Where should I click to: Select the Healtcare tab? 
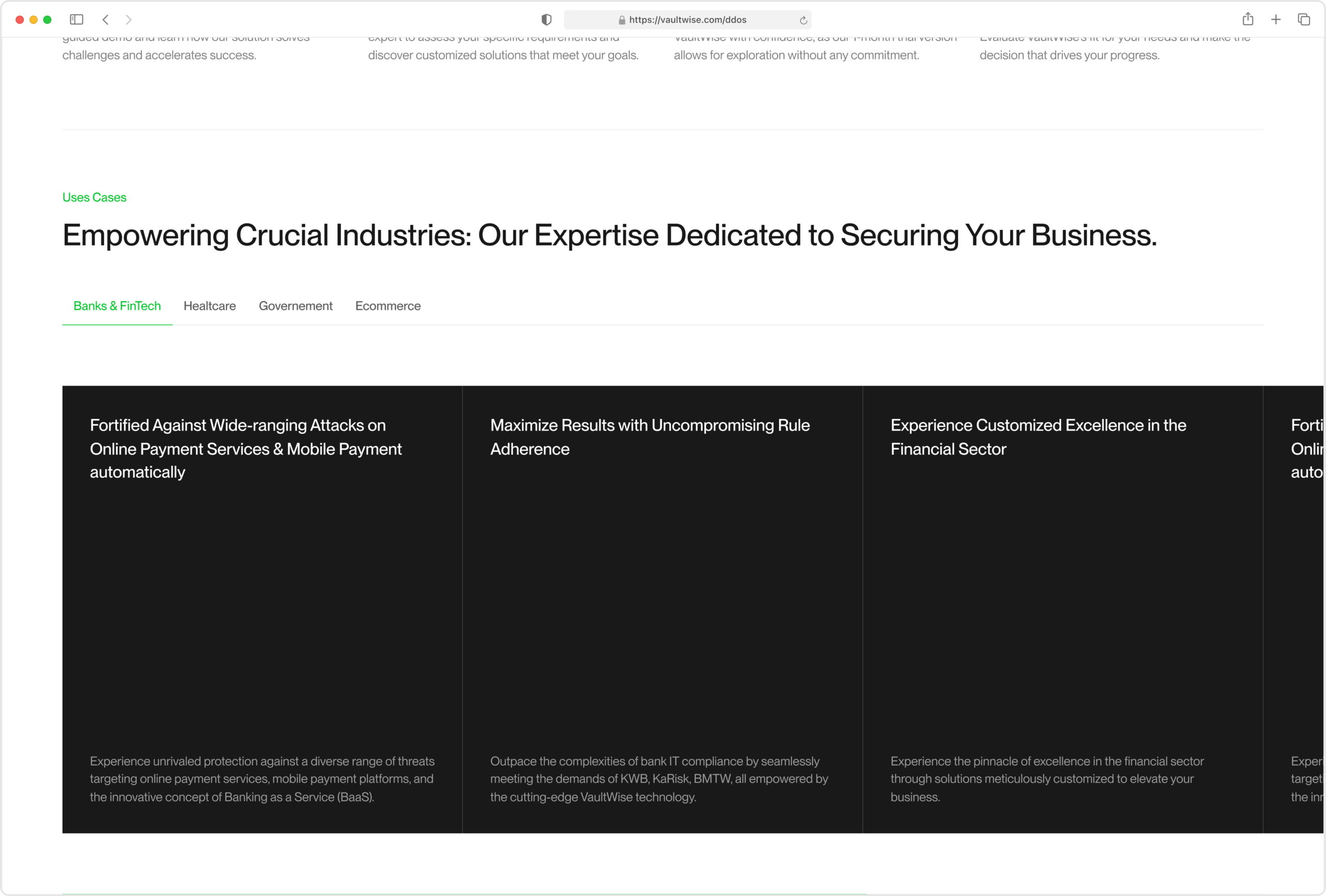coord(209,306)
